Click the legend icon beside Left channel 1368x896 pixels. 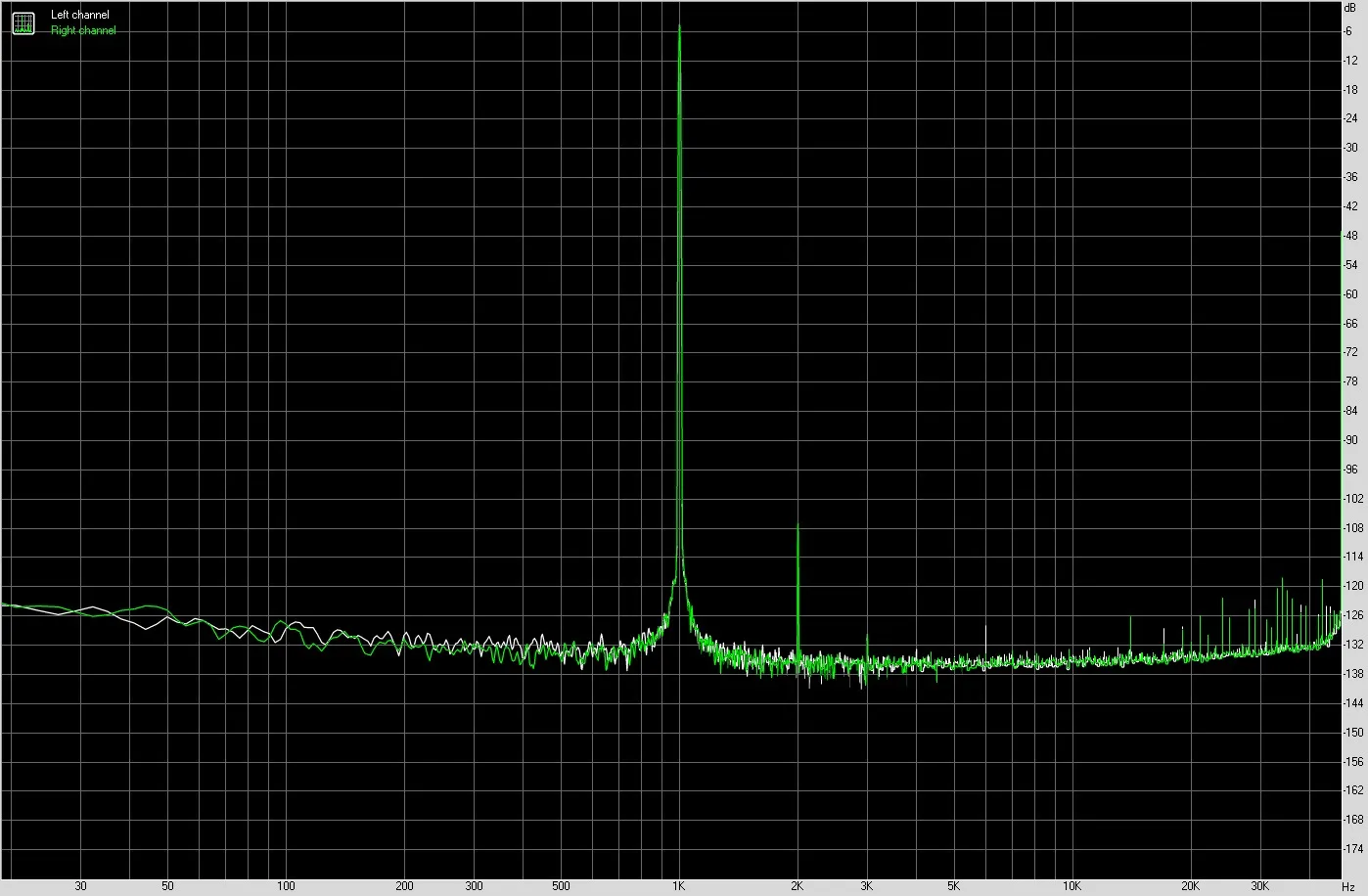click(x=23, y=23)
